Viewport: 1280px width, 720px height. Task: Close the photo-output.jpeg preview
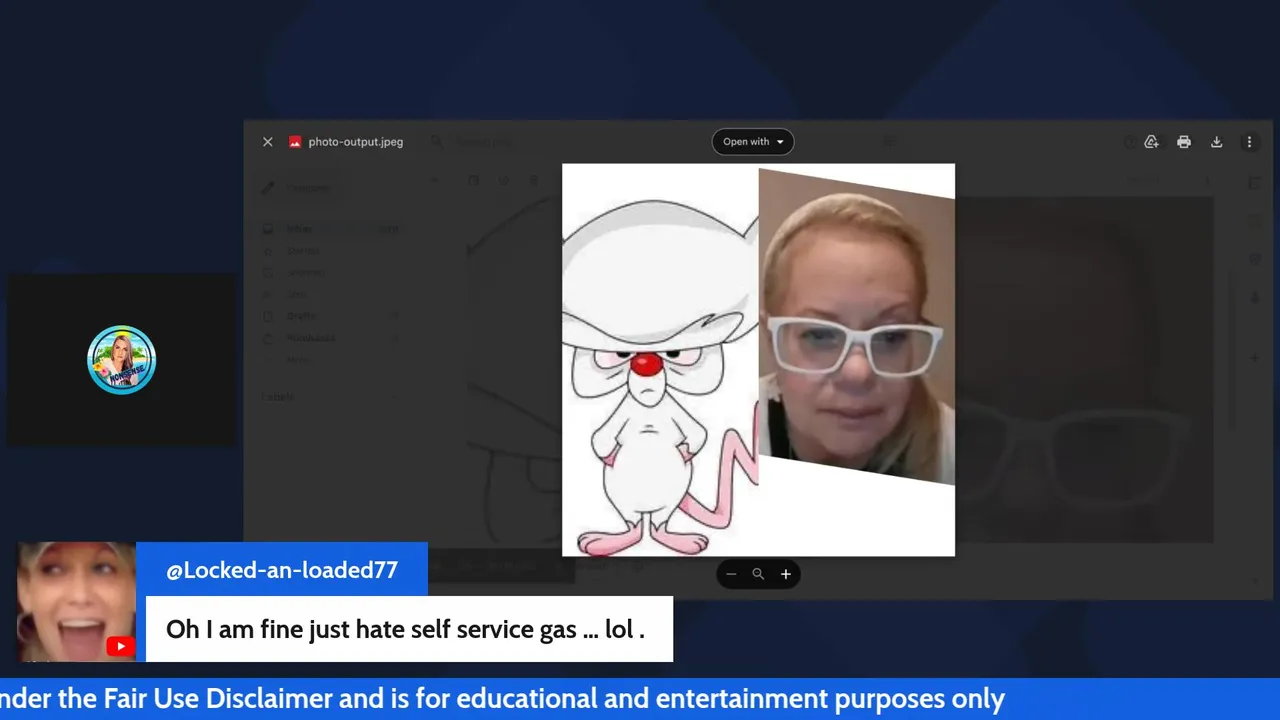point(267,142)
